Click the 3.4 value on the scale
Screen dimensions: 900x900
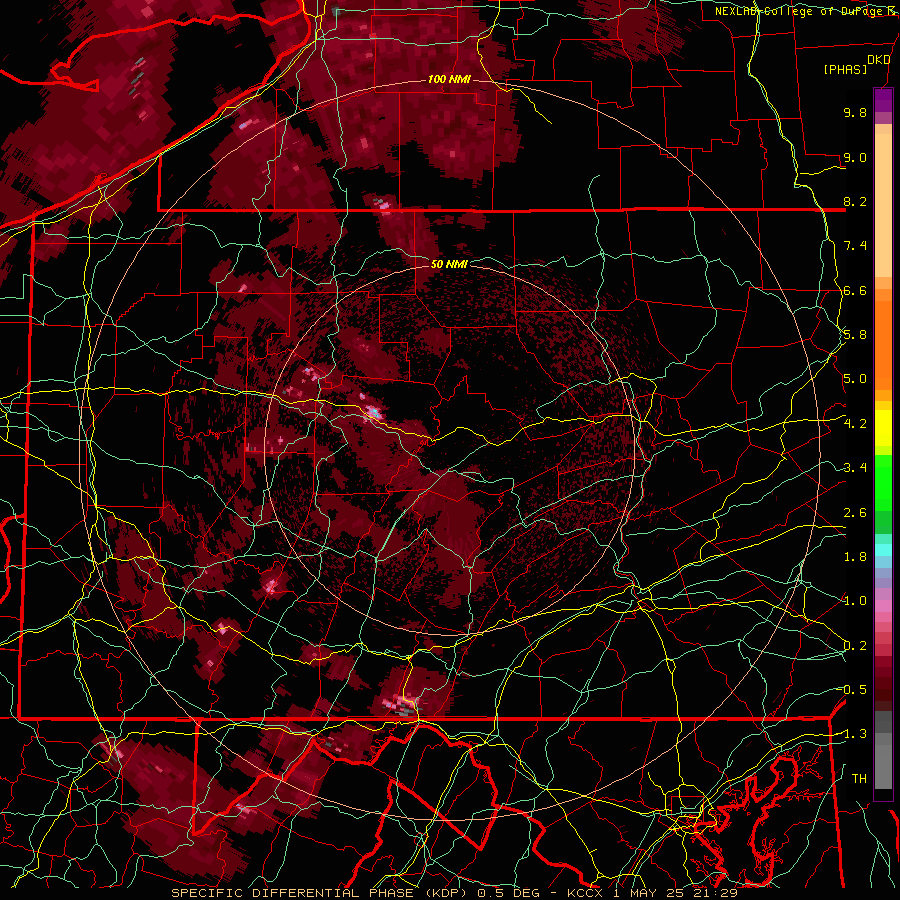tap(855, 468)
